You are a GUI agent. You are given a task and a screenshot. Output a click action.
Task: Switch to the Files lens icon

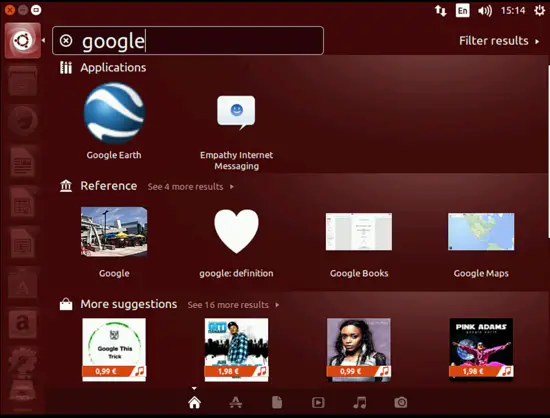point(277,402)
